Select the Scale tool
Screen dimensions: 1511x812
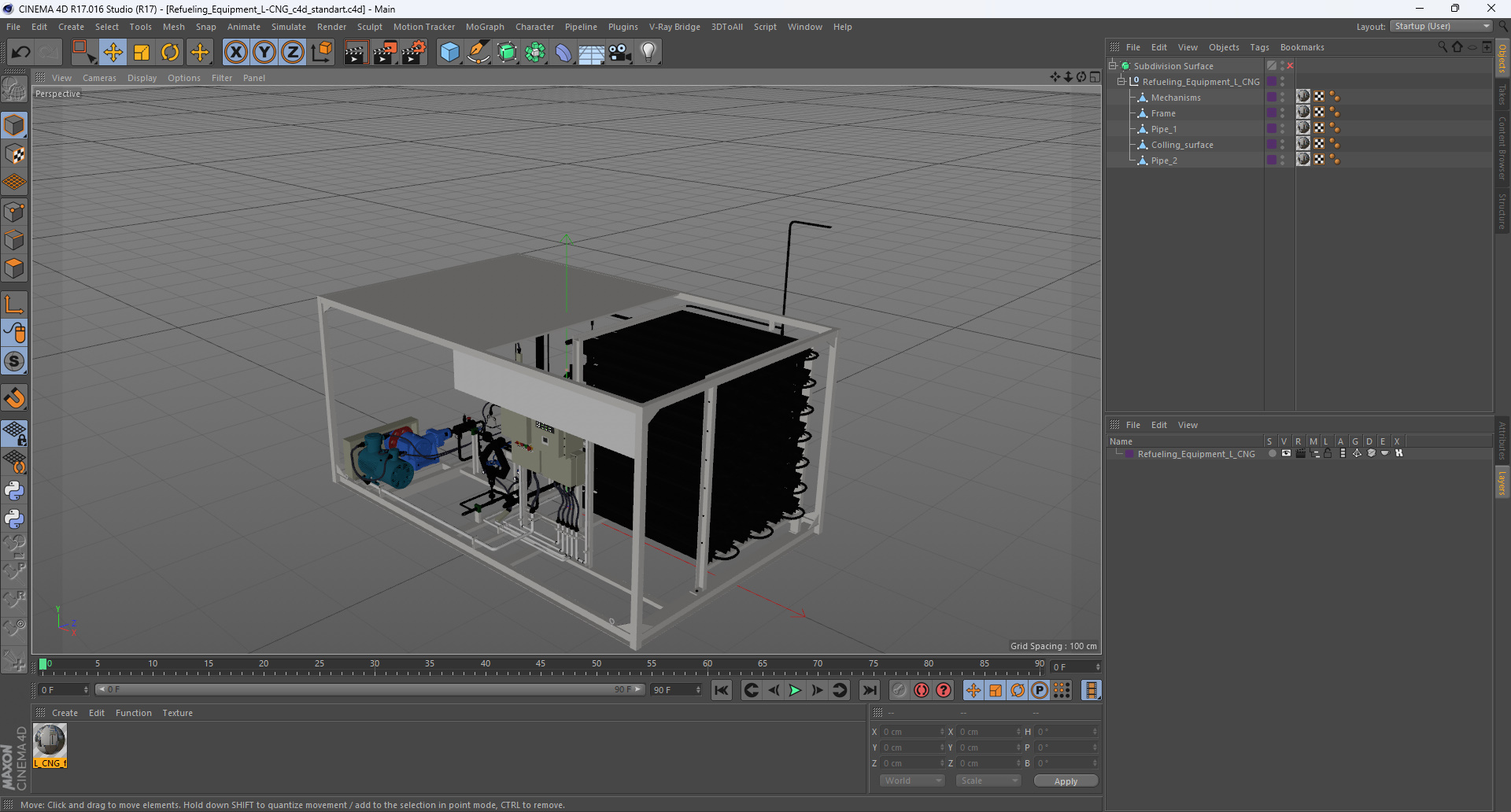pos(142,53)
